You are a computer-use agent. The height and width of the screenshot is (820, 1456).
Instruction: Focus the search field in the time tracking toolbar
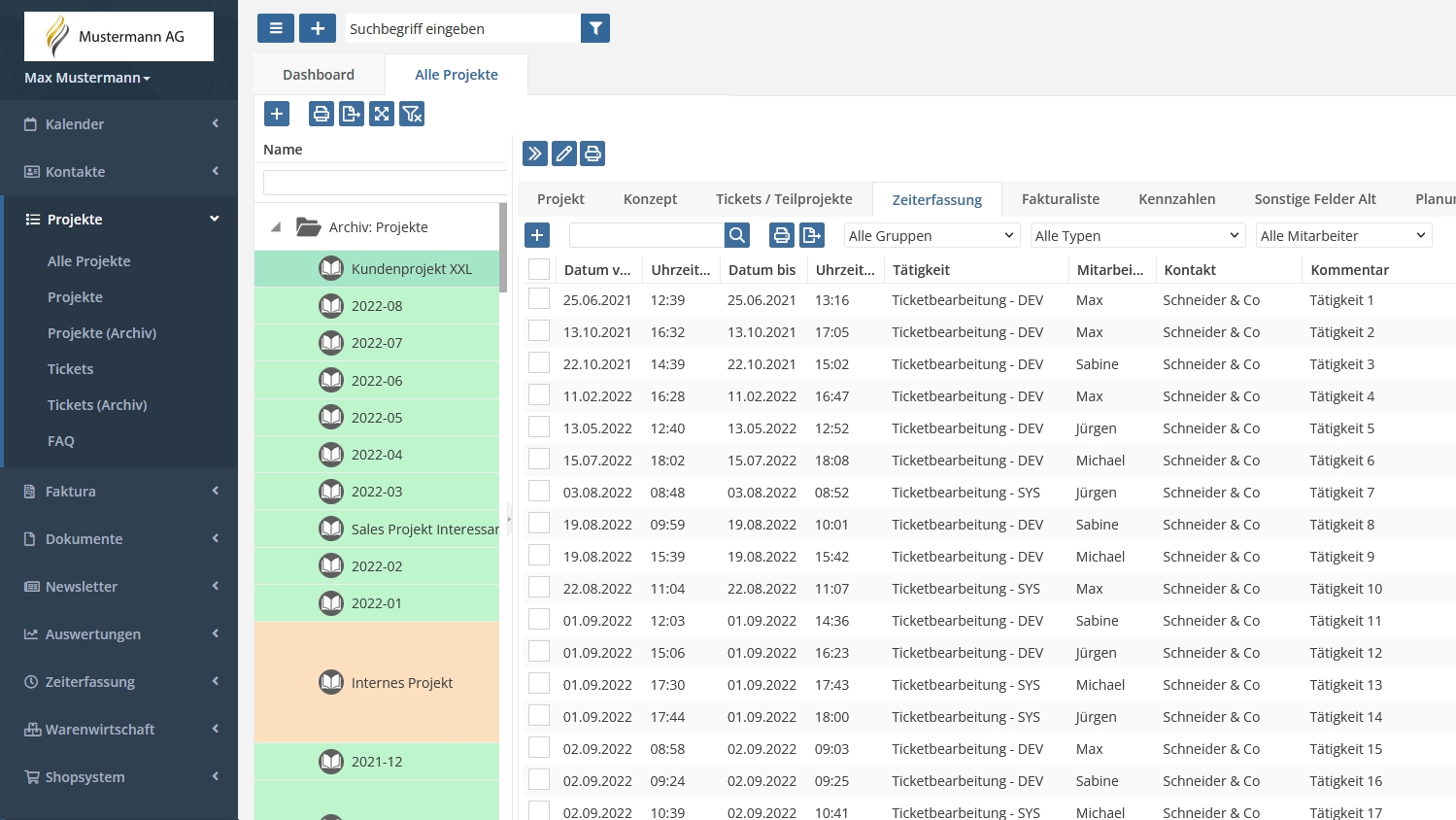(x=647, y=235)
